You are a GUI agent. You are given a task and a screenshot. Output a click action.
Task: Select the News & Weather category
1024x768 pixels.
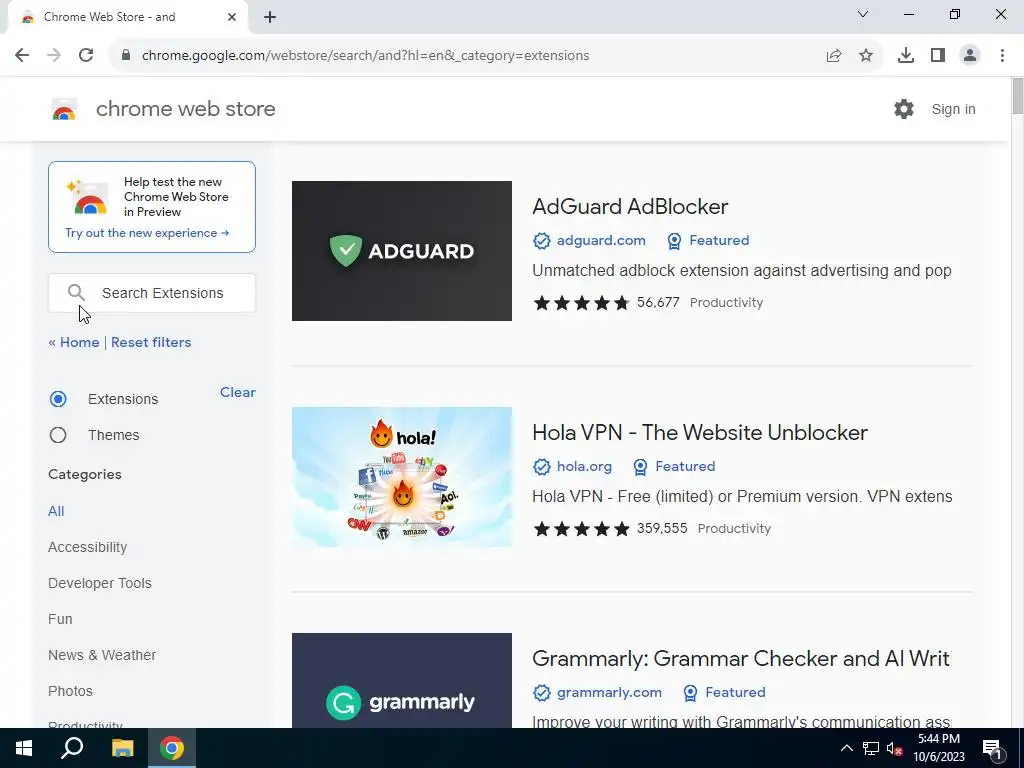(102, 655)
